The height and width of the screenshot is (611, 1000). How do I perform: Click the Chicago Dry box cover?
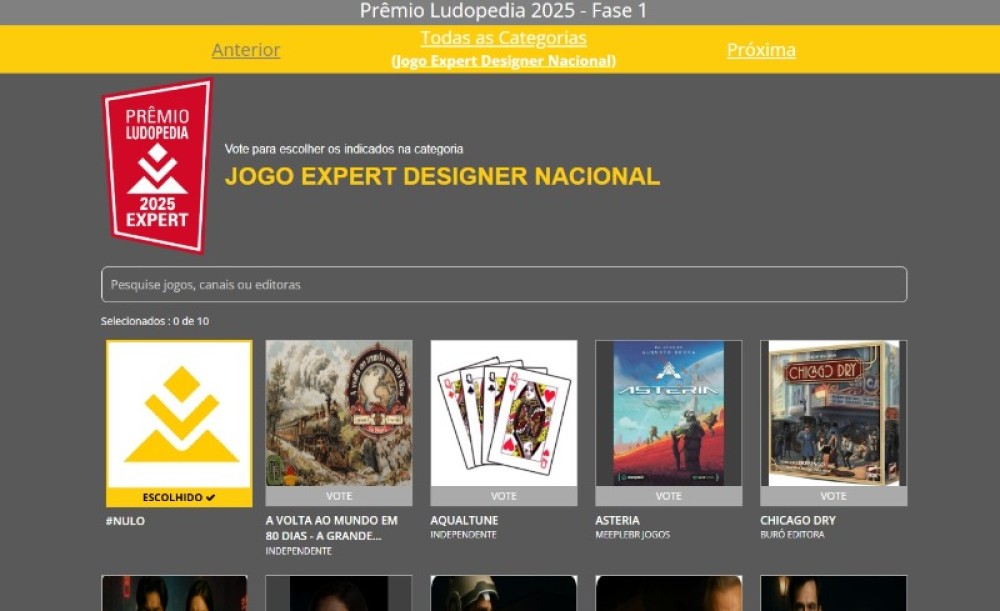click(x=833, y=413)
